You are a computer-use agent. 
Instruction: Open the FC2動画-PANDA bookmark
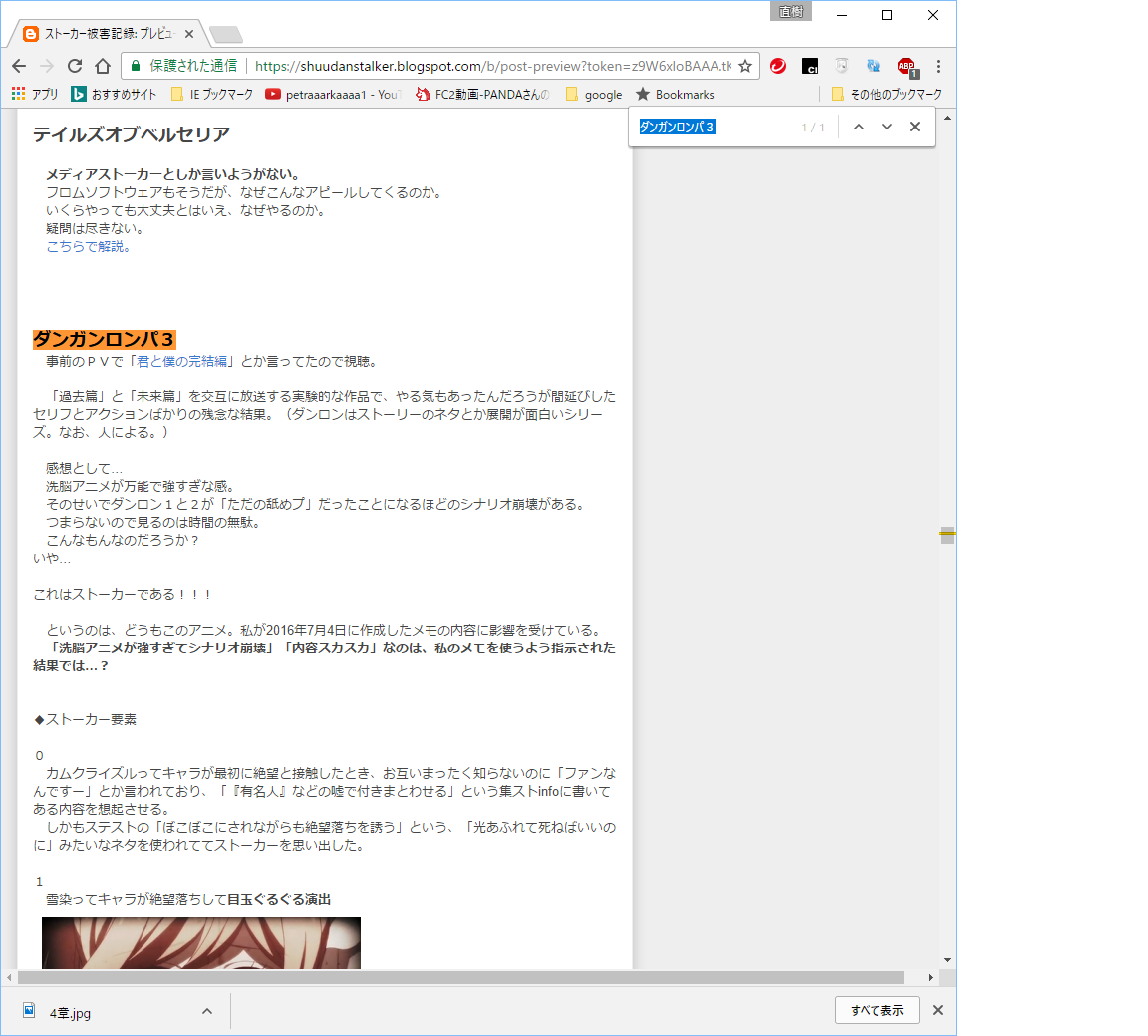[x=481, y=95]
